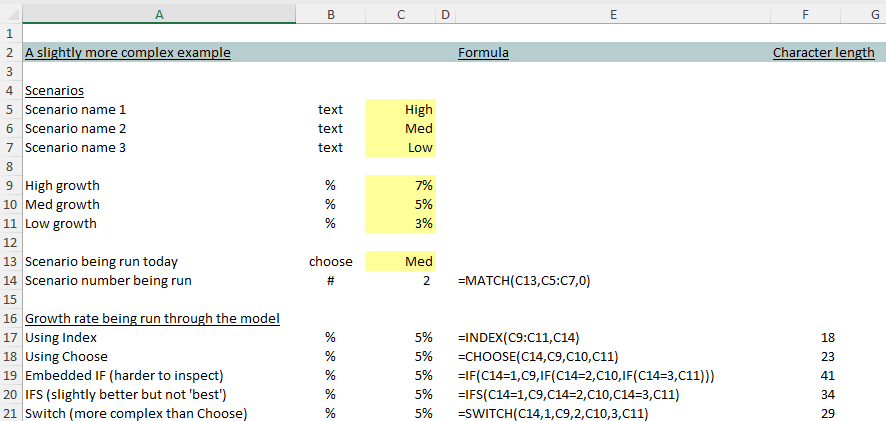
Task: Click the character length value 41
Action: point(825,376)
